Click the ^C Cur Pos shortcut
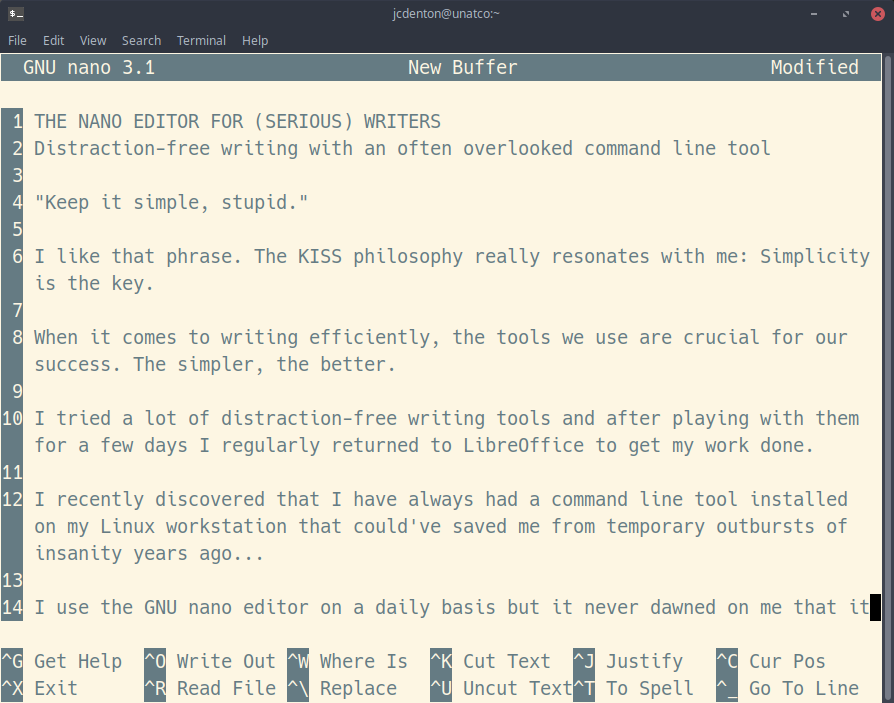Viewport: 894px width, 703px height. click(771, 661)
